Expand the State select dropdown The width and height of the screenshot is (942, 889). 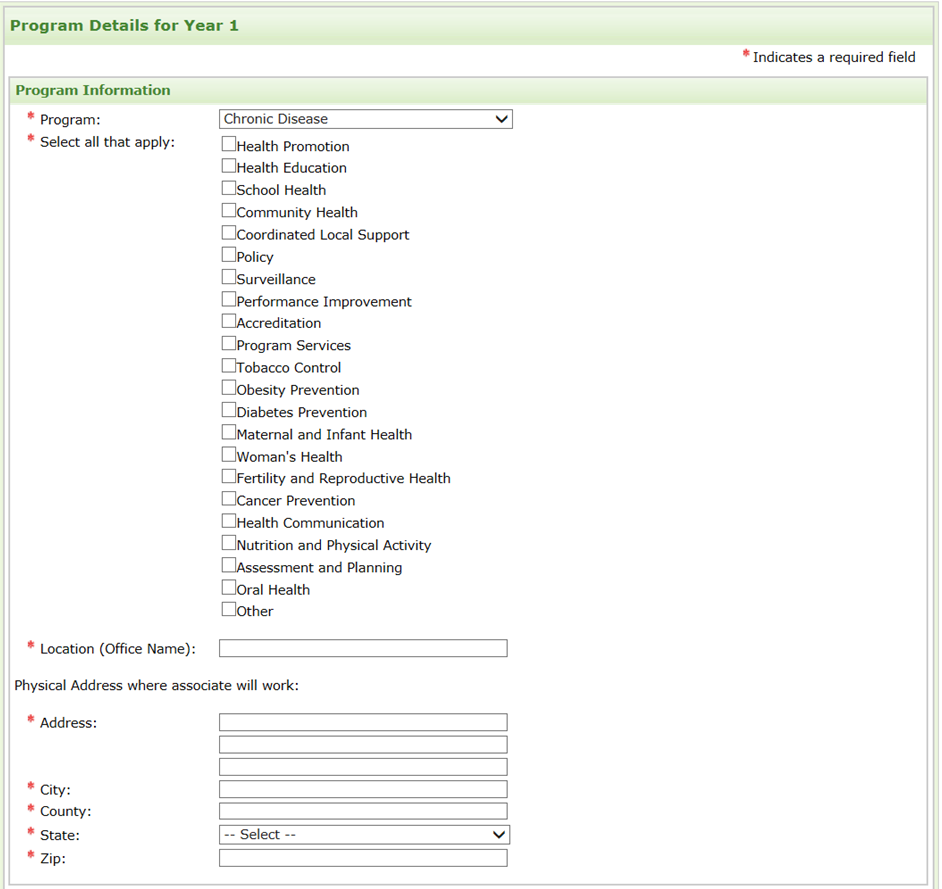coord(364,834)
